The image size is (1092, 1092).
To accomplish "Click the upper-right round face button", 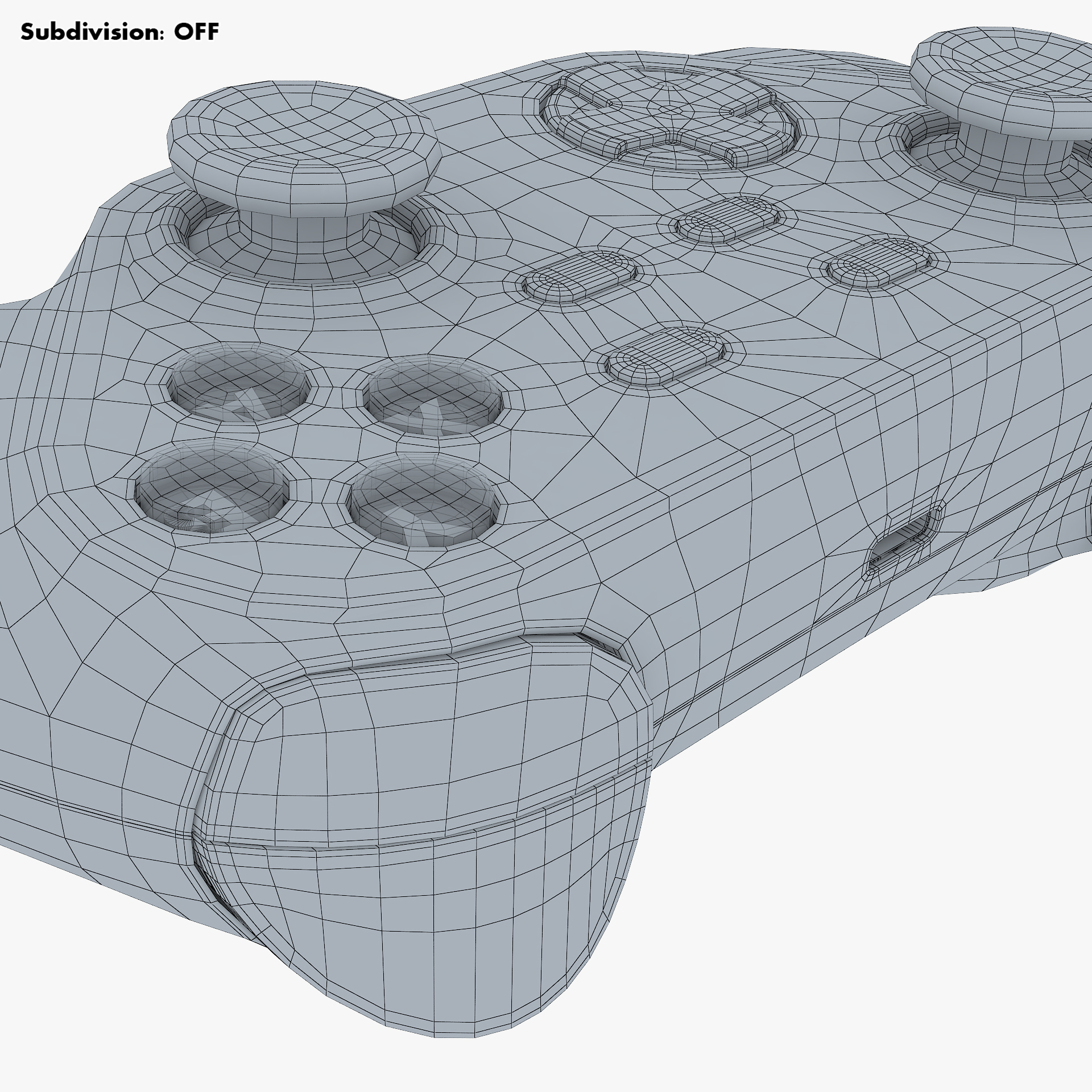I will coord(432,394).
